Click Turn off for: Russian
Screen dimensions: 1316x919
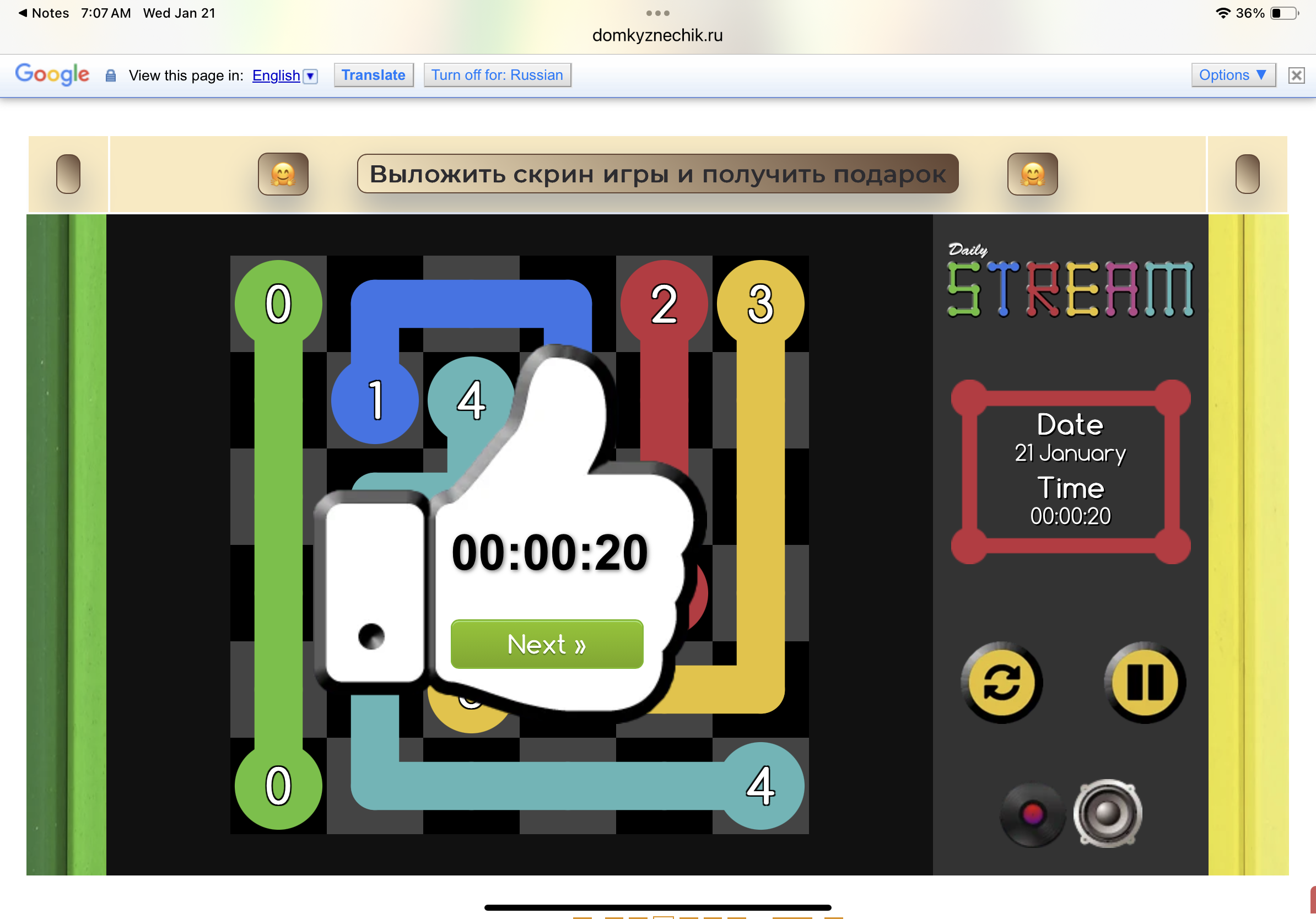(497, 75)
